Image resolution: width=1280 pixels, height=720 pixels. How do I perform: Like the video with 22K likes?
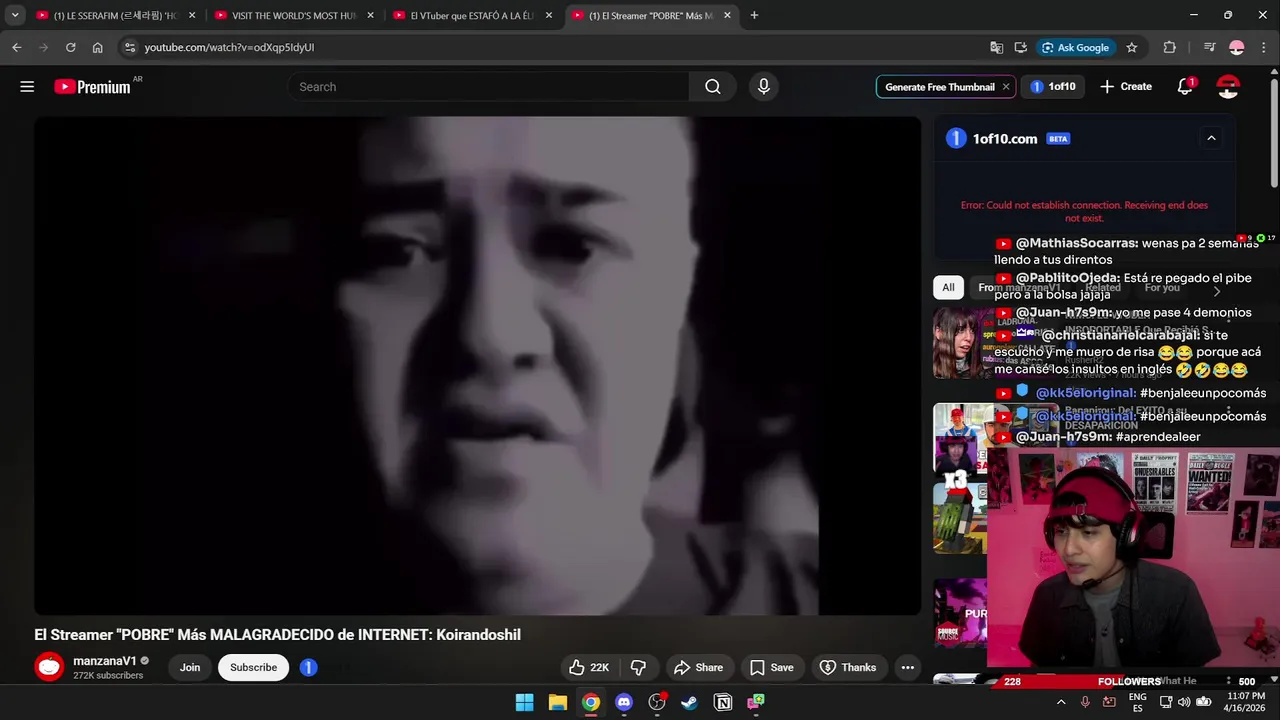[x=589, y=668]
